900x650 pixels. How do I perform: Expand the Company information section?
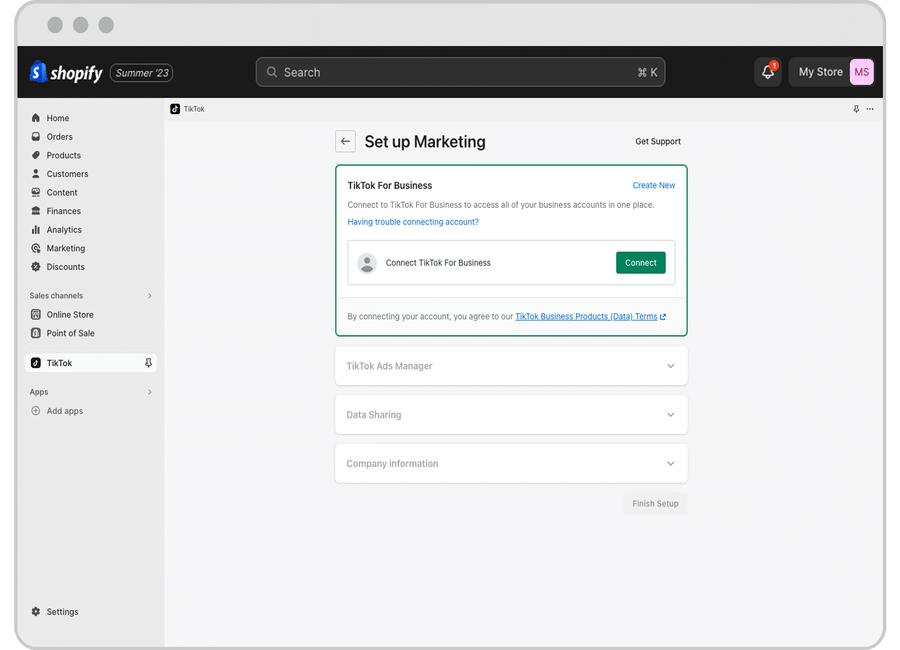point(670,463)
